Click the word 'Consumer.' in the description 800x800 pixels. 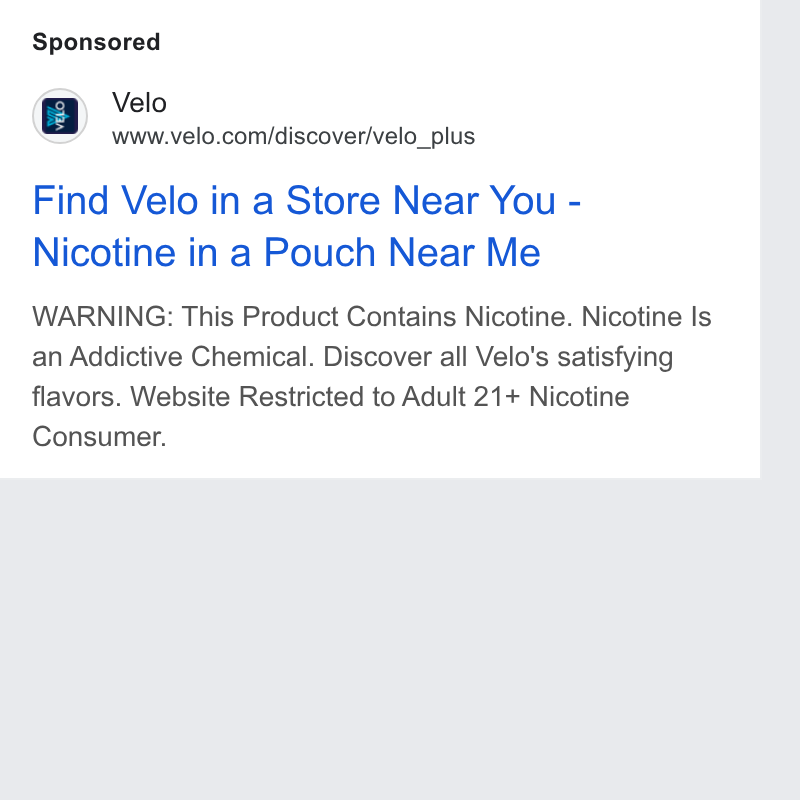99,437
